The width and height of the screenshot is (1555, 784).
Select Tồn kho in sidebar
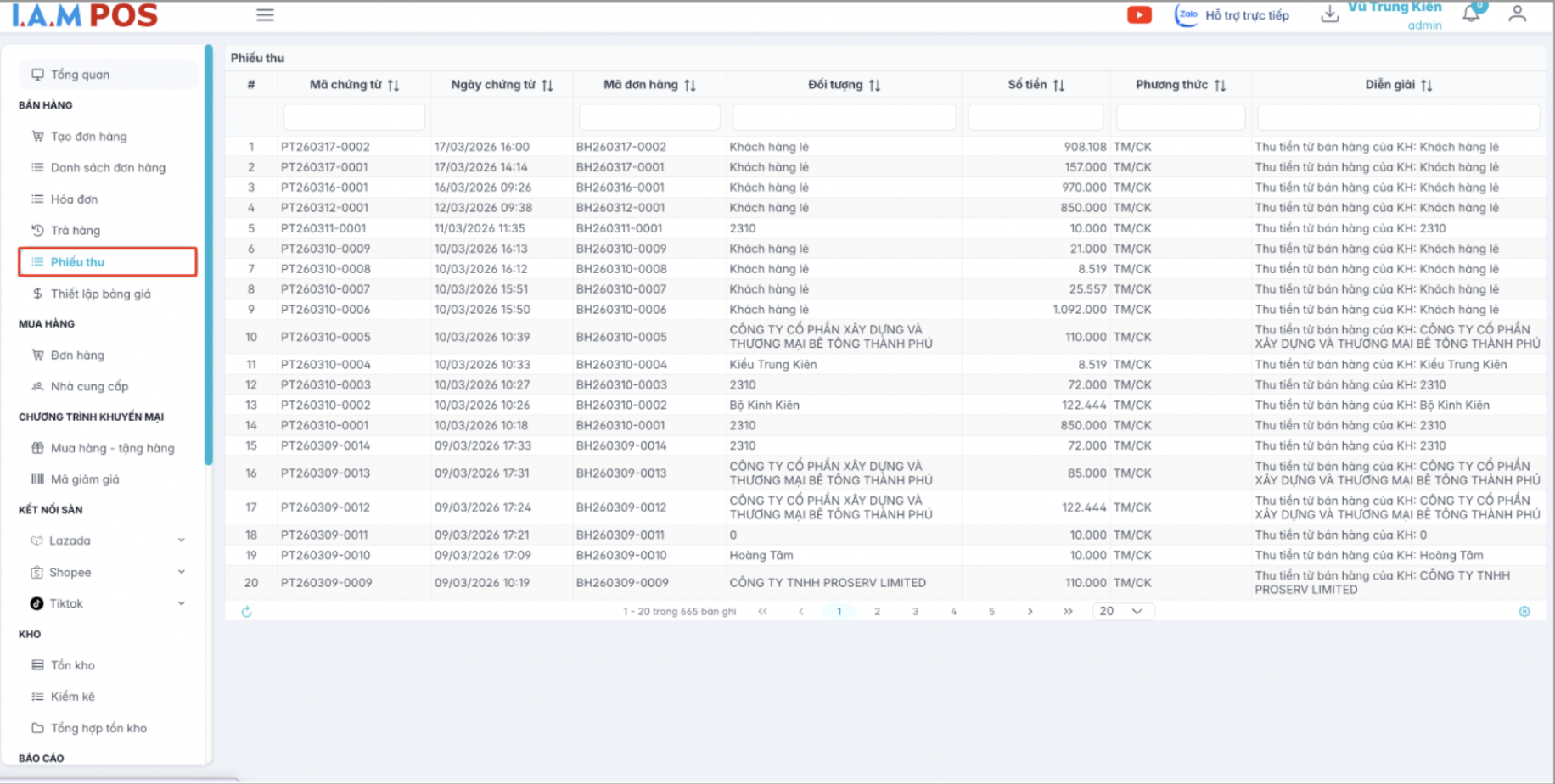73,665
